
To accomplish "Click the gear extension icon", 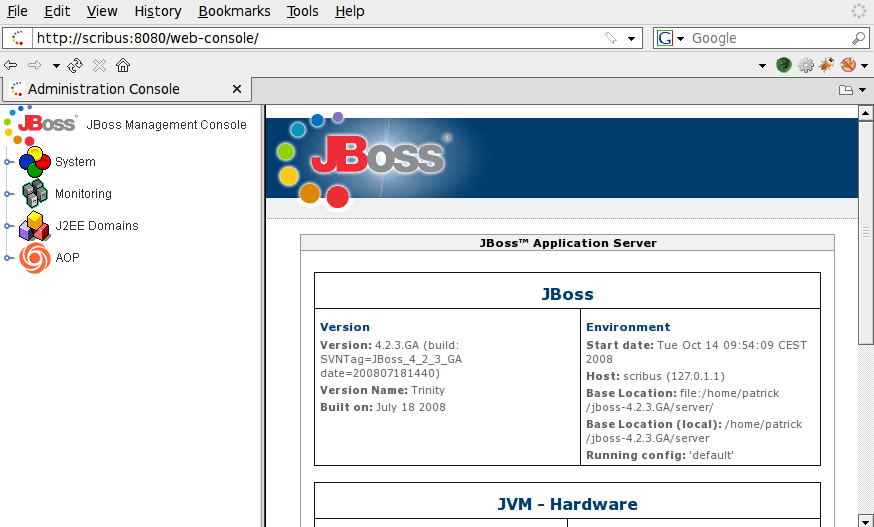I will [x=805, y=65].
